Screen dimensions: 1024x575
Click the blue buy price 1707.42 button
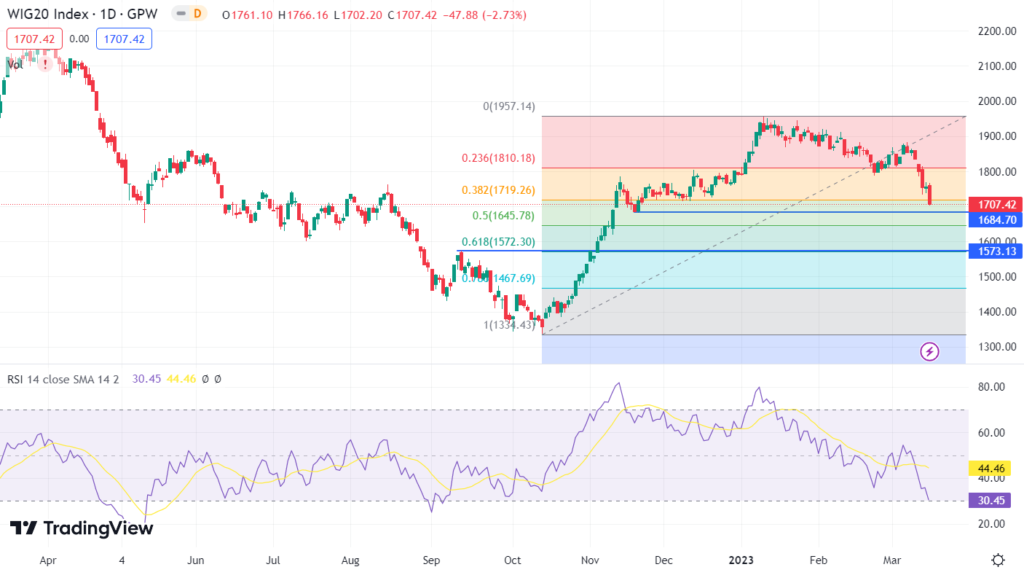(124, 39)
